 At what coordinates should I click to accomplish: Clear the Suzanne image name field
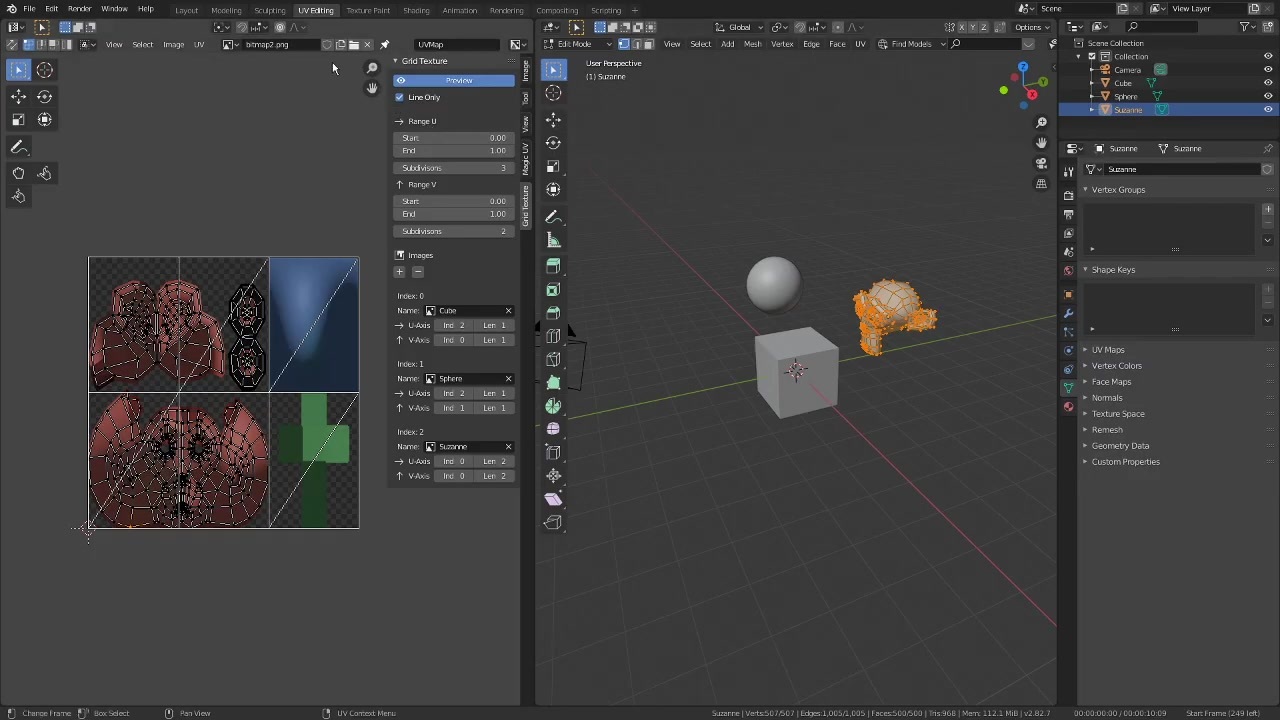(x=508, y=447)
